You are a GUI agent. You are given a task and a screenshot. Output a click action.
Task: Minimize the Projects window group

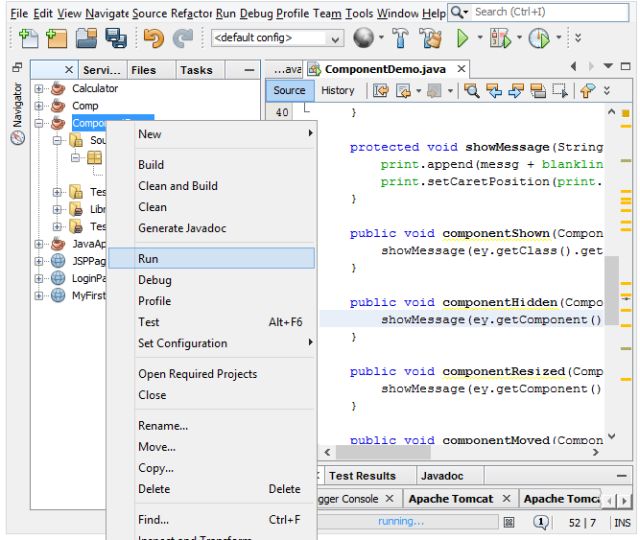pyautogui.click(x=249, y=70)
